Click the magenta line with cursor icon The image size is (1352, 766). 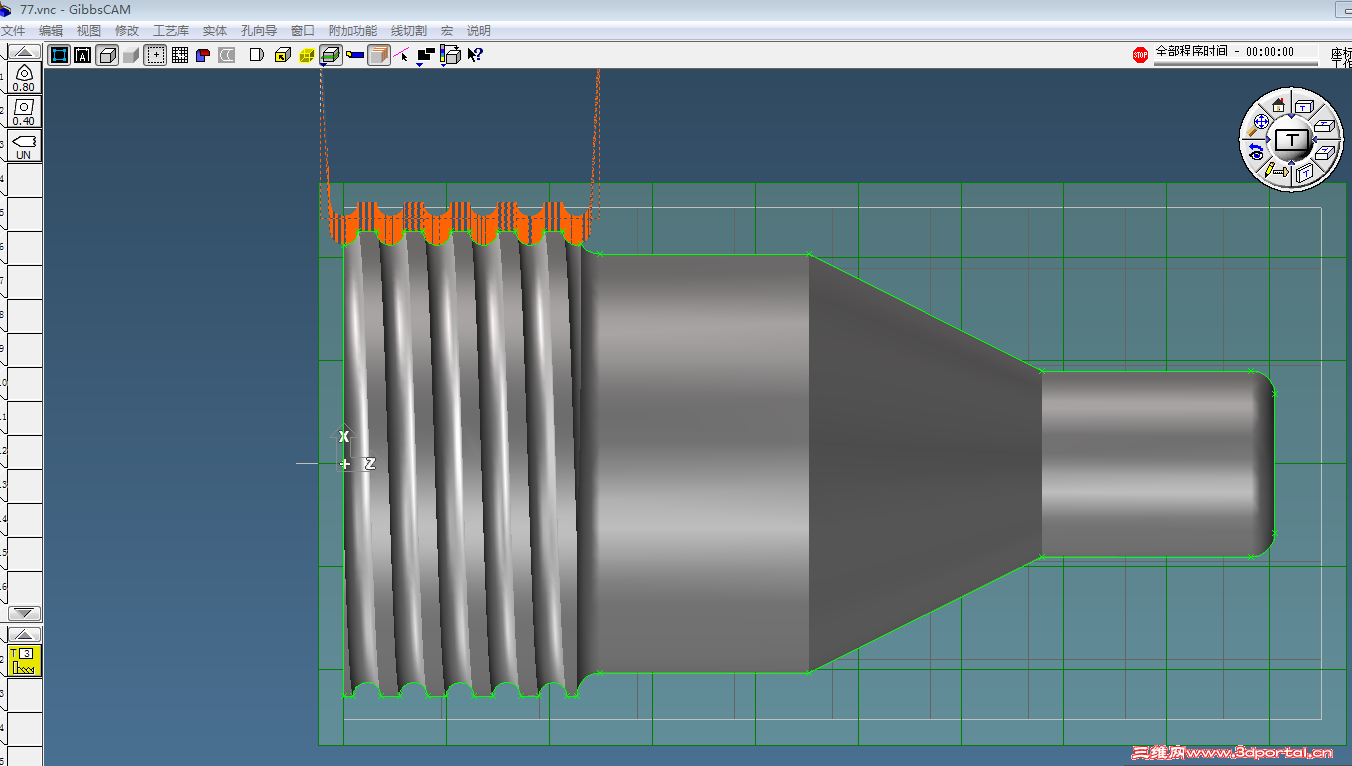click(x=402, y=55)
